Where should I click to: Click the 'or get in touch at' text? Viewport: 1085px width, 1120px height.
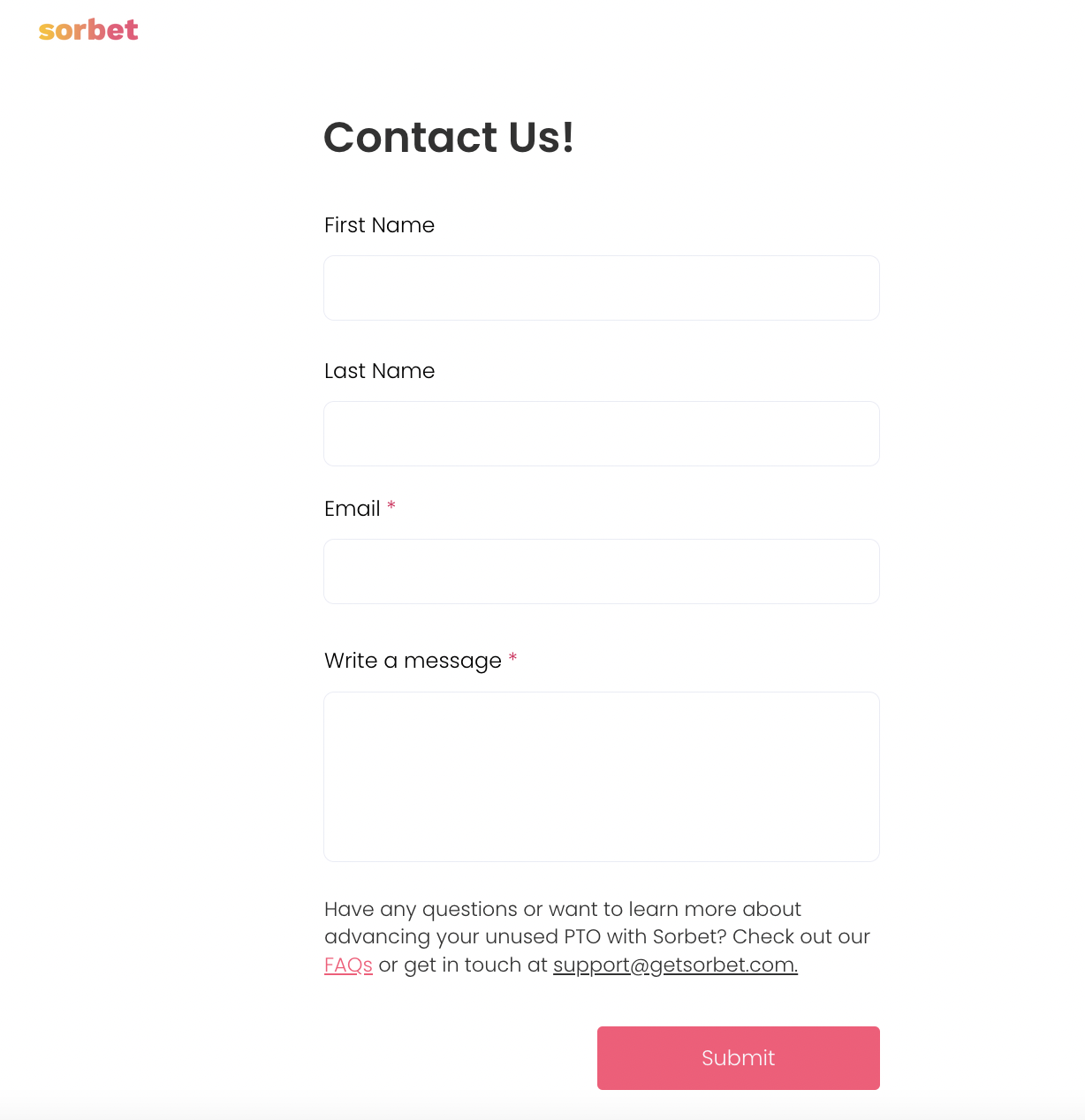[x=463, y=965]
